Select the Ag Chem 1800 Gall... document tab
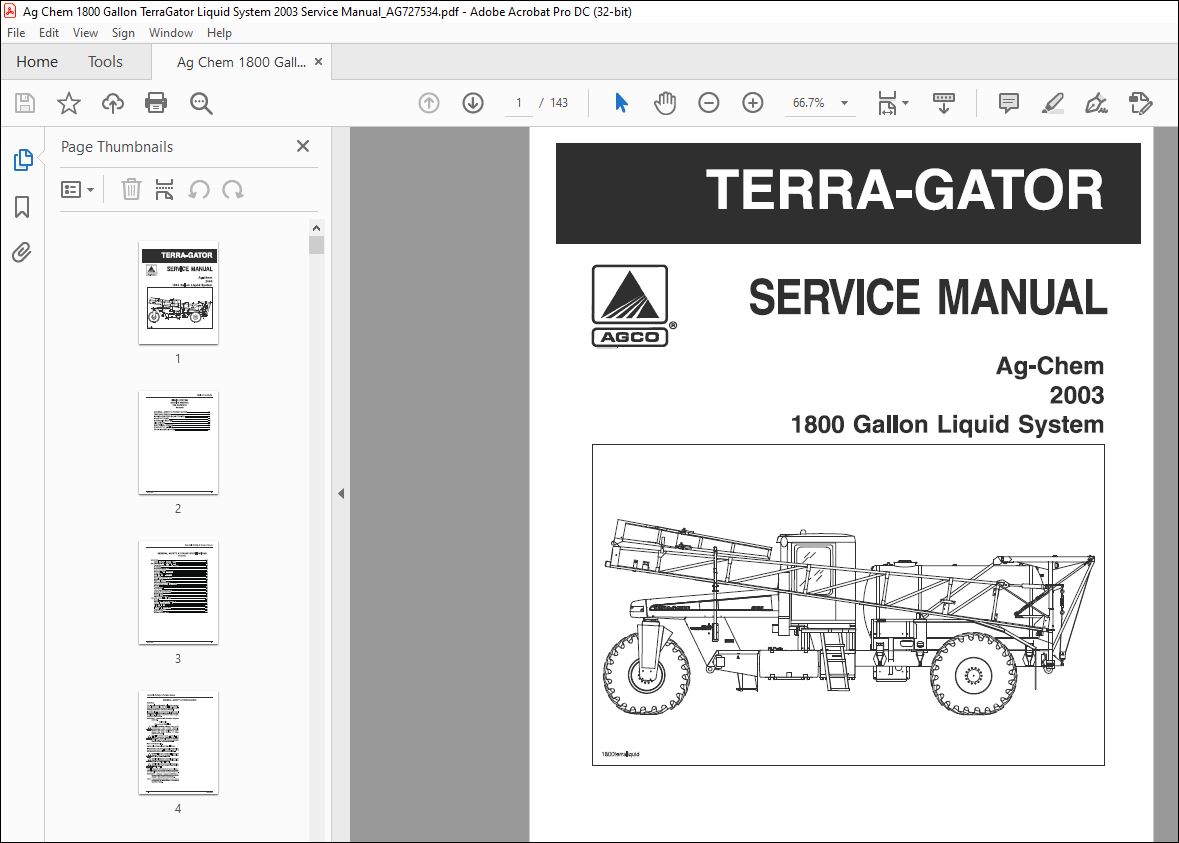Viewport: 1179px width, 843px height. pos(241,62)
